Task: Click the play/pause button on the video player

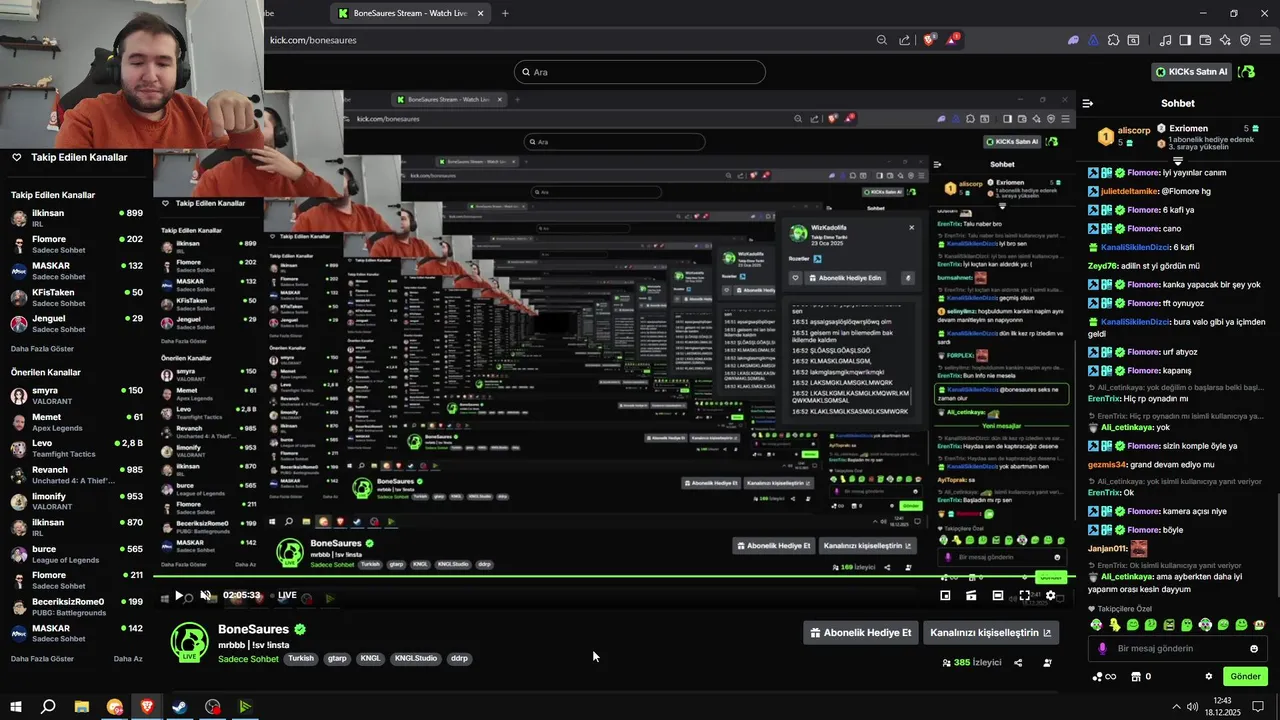Action: tap(179, 595)
